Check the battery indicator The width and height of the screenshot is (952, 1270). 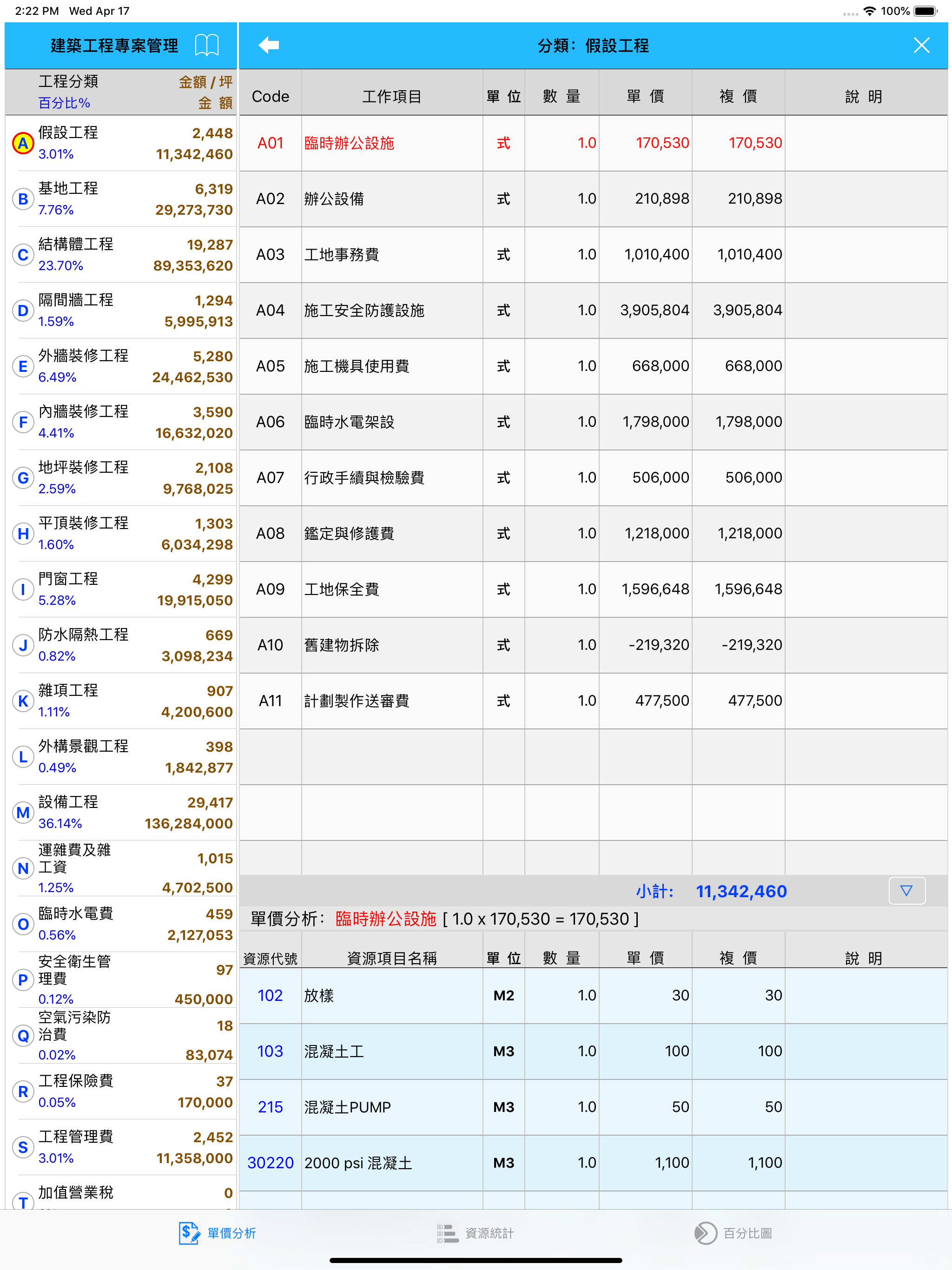pos(925,11)
